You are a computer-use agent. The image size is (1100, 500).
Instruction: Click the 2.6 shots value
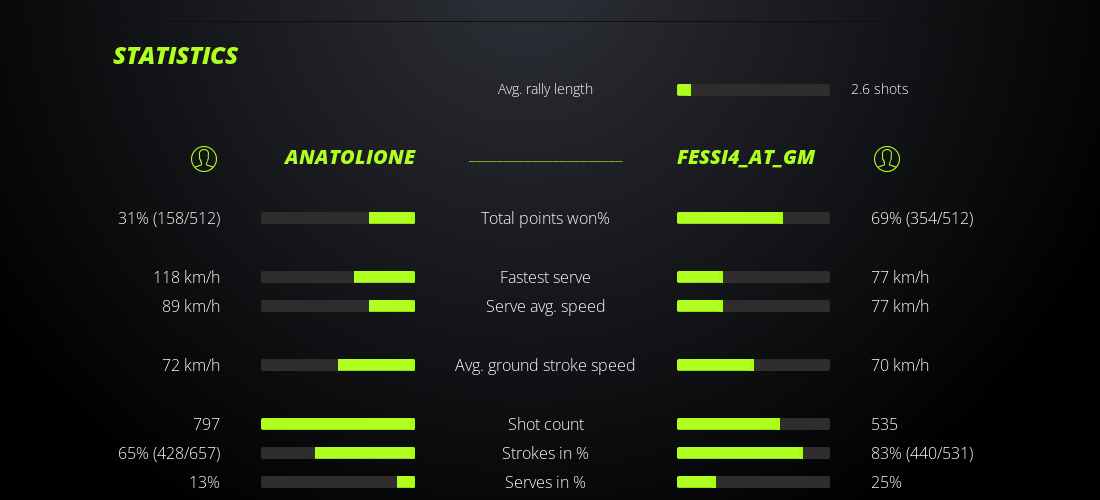[x=879, y=89]
